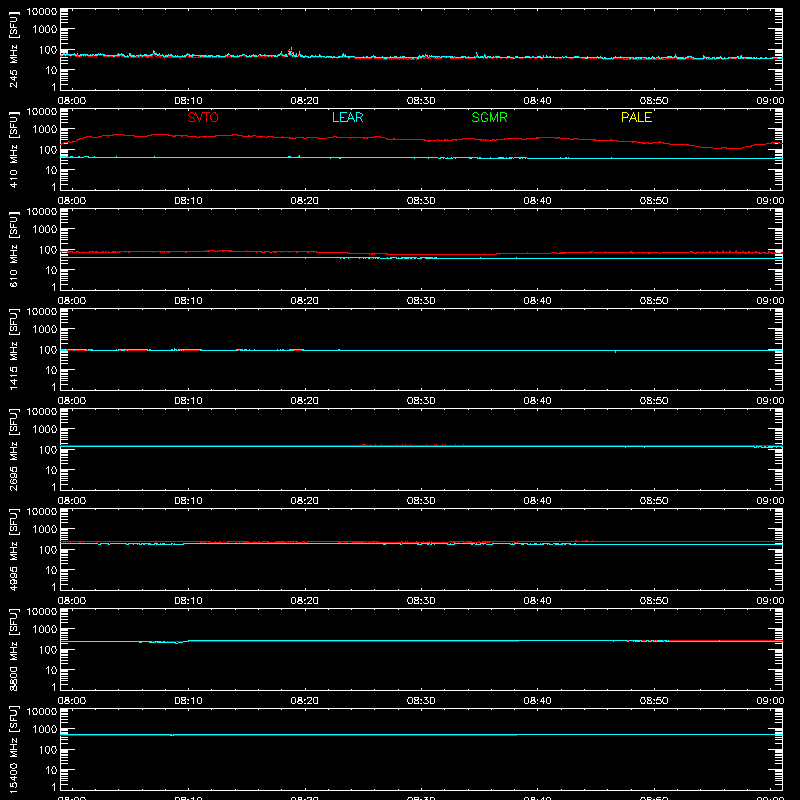Click the 10 flux label of 1415 MHz panel
This screenshot has height=800, width=800.
click(x=51, y=370)
